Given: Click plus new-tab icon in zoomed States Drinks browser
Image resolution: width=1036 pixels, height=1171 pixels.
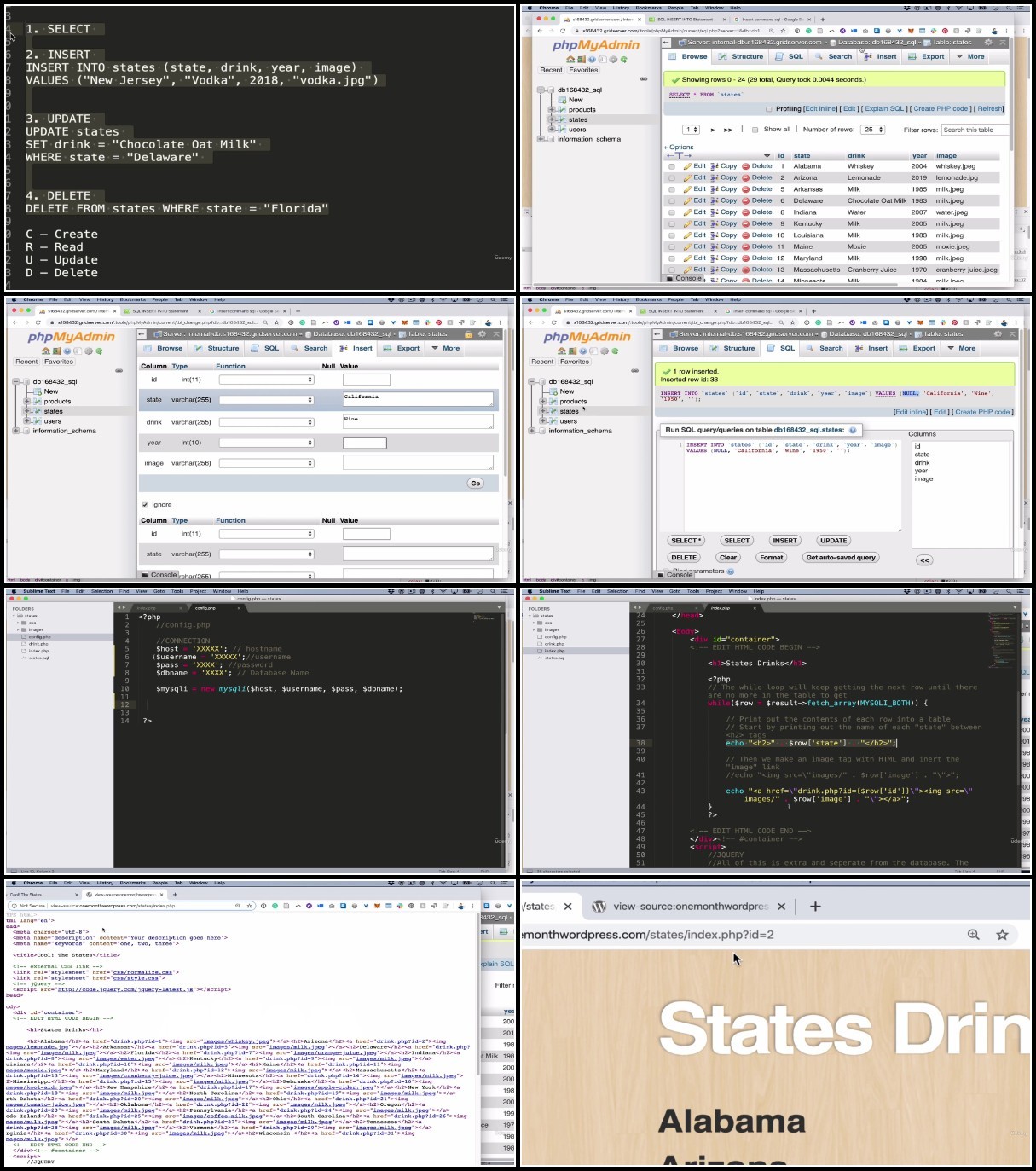Looking at the screenshot, I should (x=815, y=906).
